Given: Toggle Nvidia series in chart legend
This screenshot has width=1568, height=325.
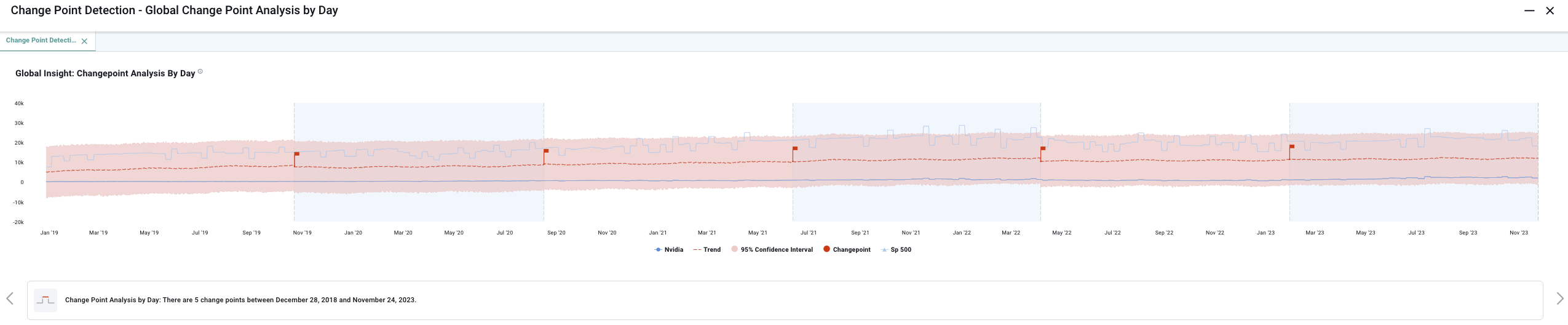Looking at the screenshot, I should click(x=669, y=250).
